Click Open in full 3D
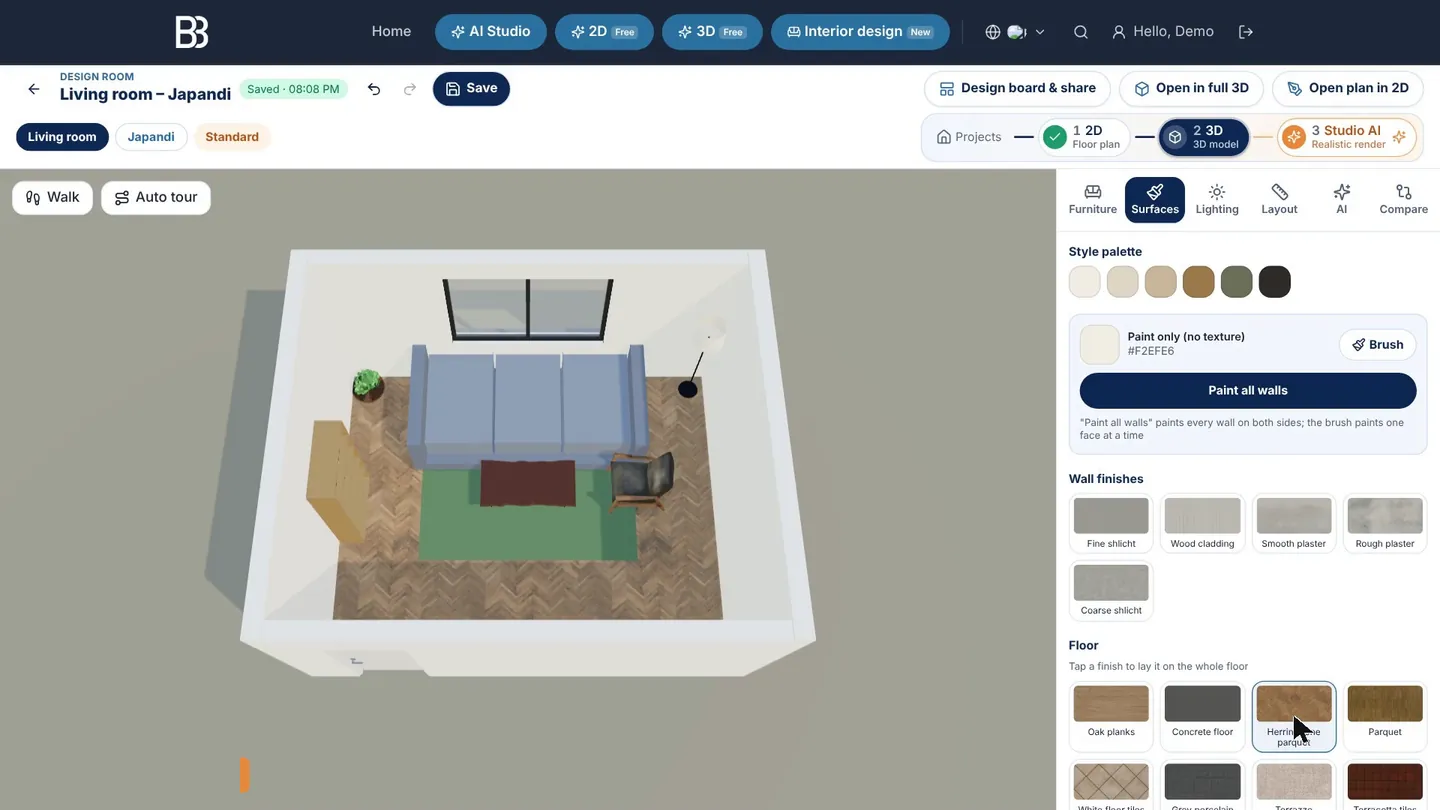Image resolution: width=1440 pixels, height=810 pixels. (x=1191, y=89)
